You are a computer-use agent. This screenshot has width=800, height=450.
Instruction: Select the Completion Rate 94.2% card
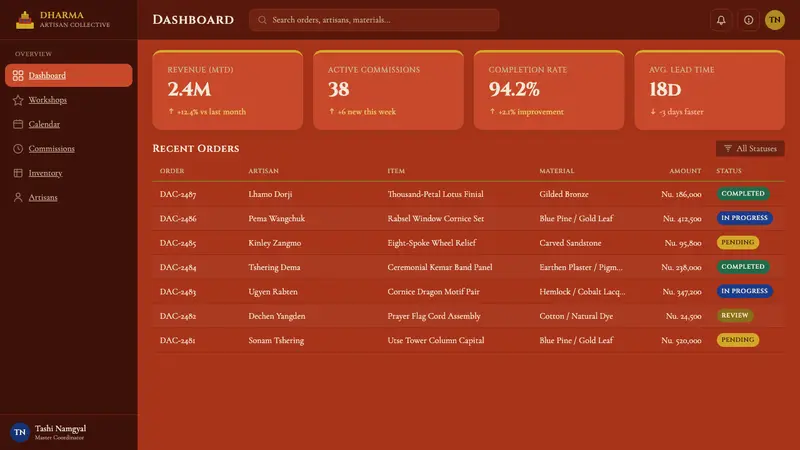[x=549, y=90]
